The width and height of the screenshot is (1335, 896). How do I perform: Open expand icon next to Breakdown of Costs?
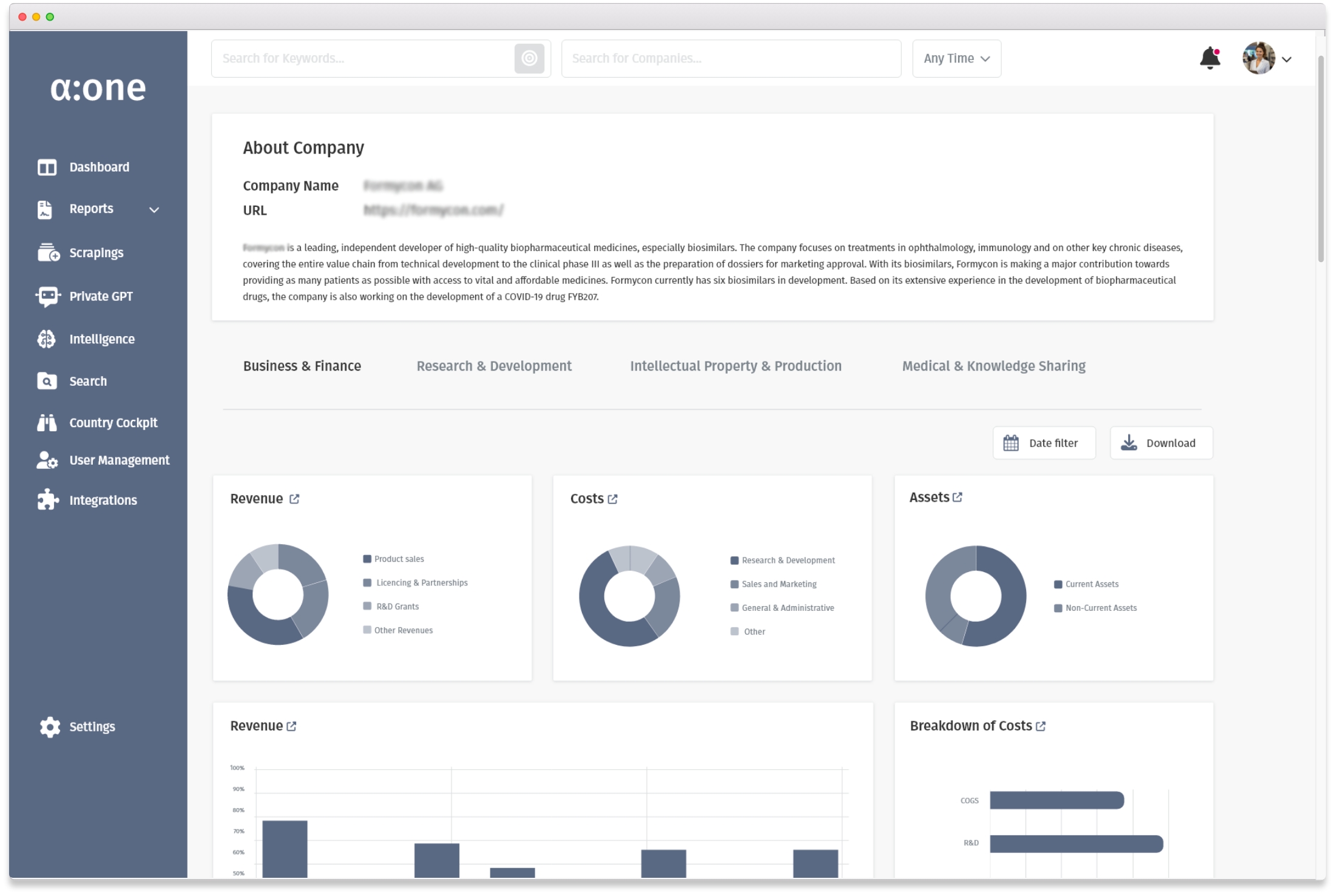pyautogui.click(x=1041, y=726)
